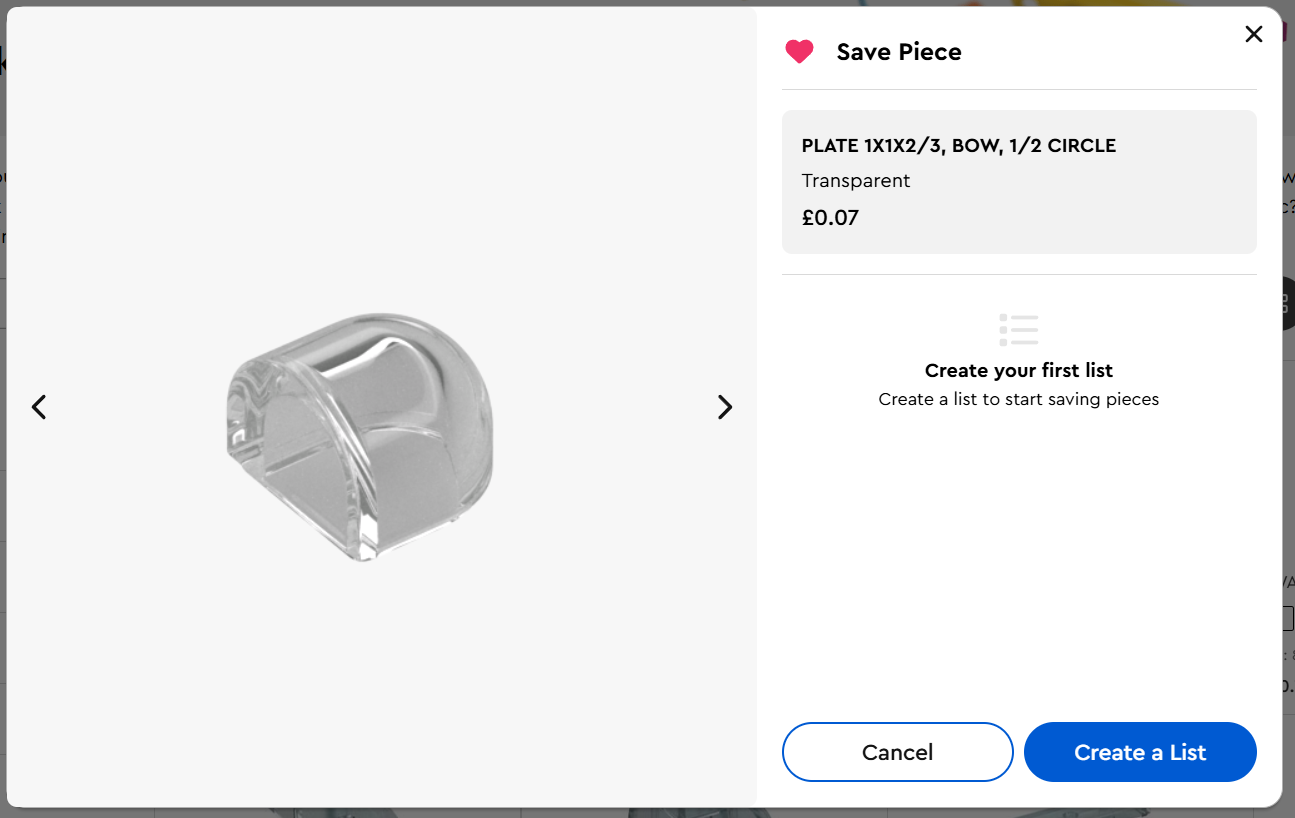Click the dimmed page strip below the dialog

click(640, 812)
